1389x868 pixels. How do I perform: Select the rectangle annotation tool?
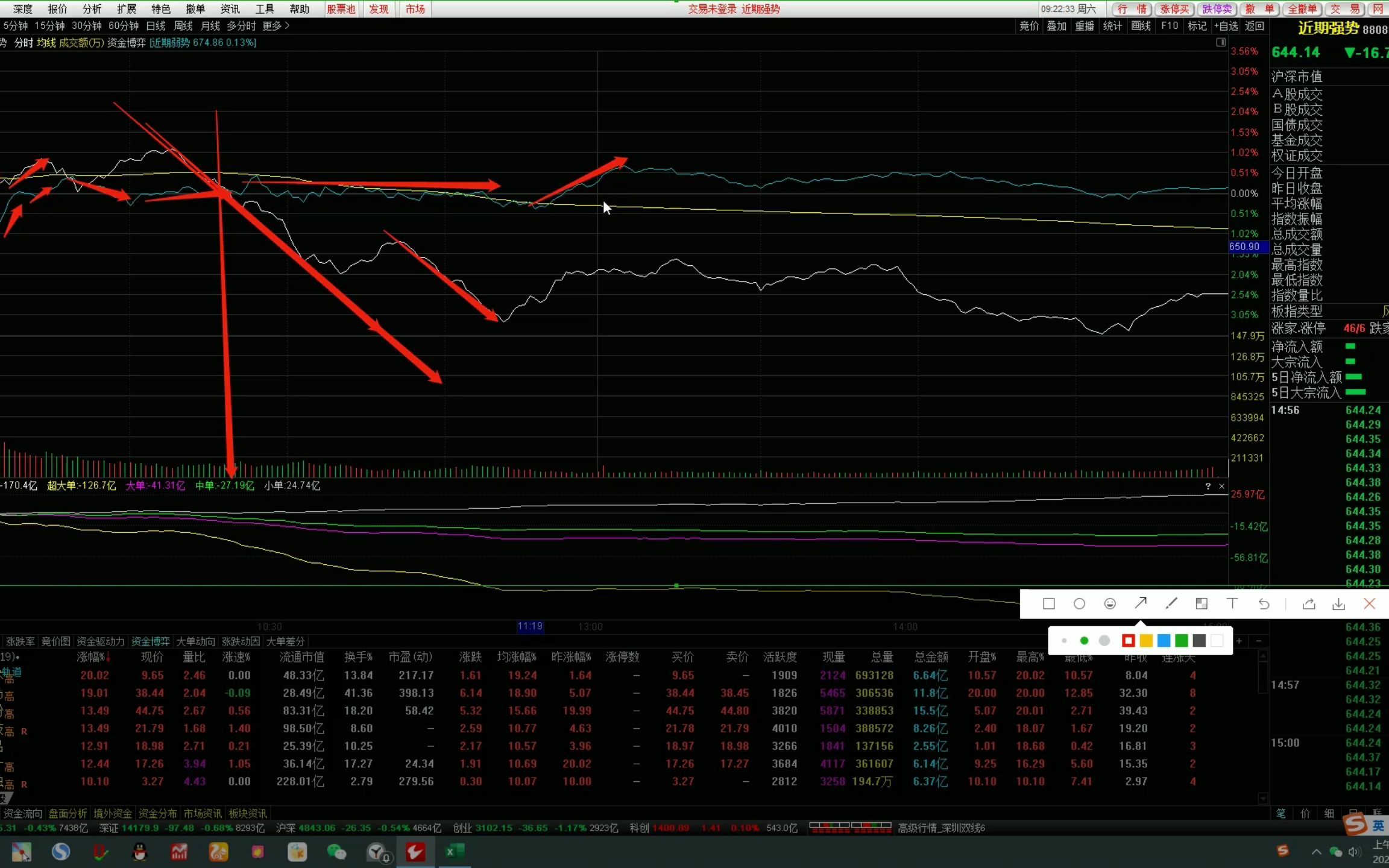(x=1048, y=603)
